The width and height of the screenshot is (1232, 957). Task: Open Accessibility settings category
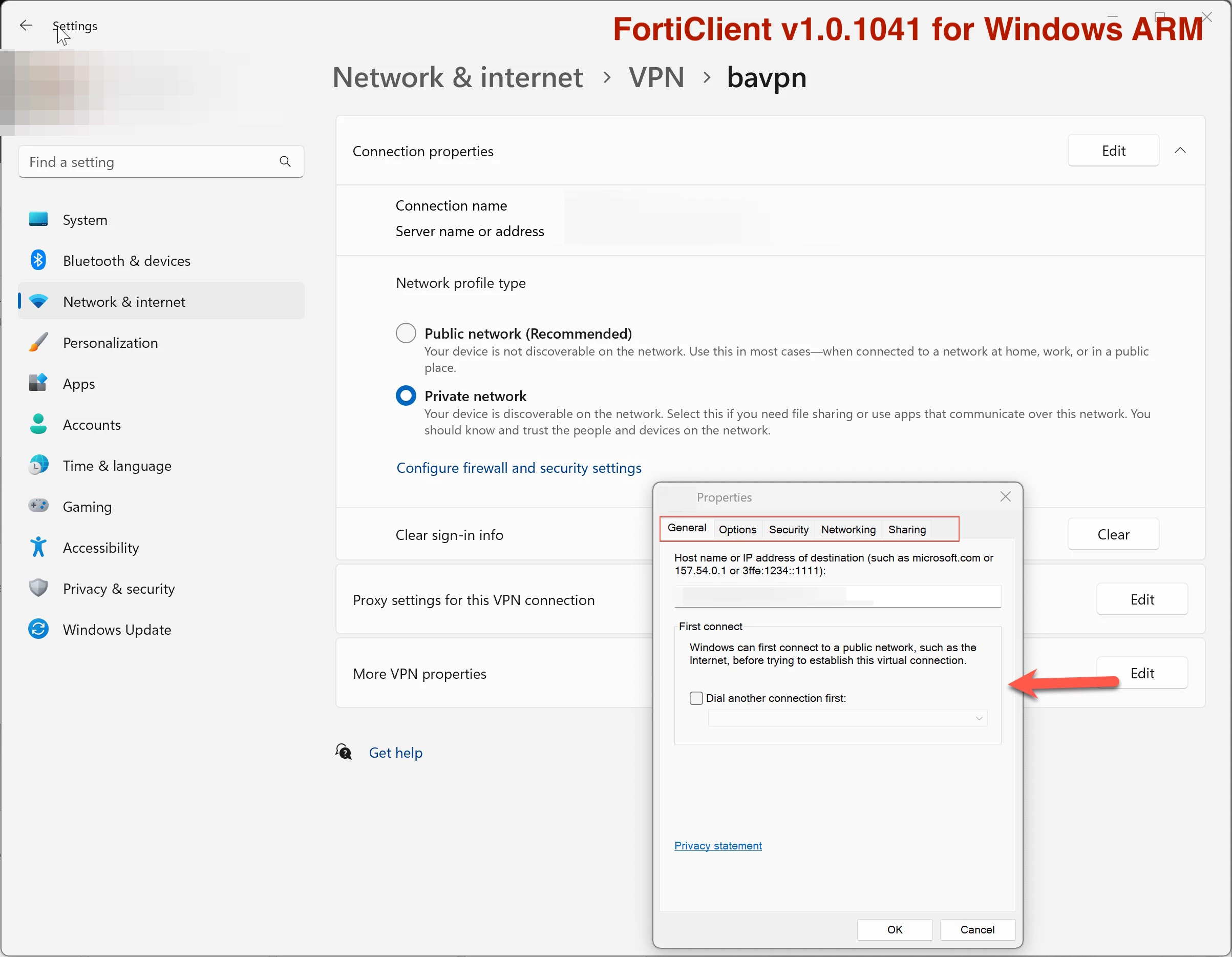coord(161,547)
